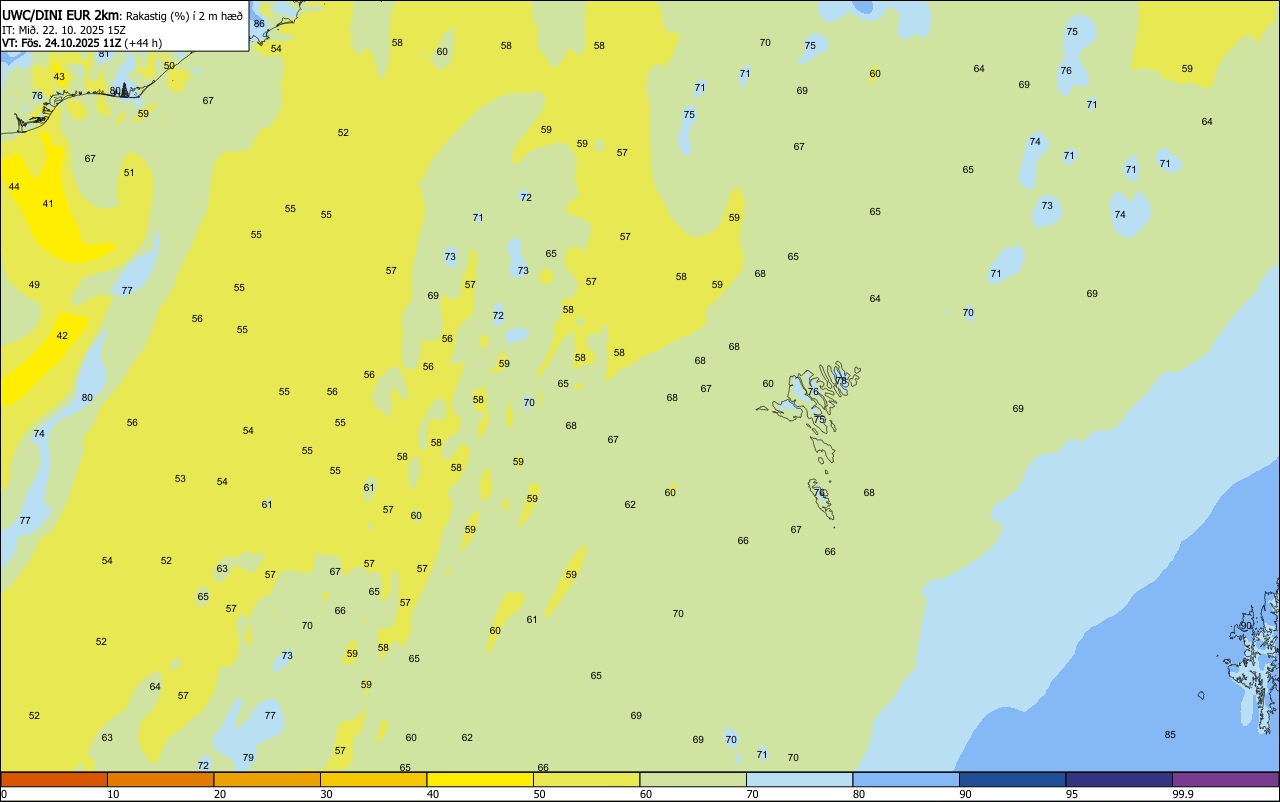Pick the 20–30 amber legend swatch
This screenshot has width=1280, height=802.
[x=267, y=779]
